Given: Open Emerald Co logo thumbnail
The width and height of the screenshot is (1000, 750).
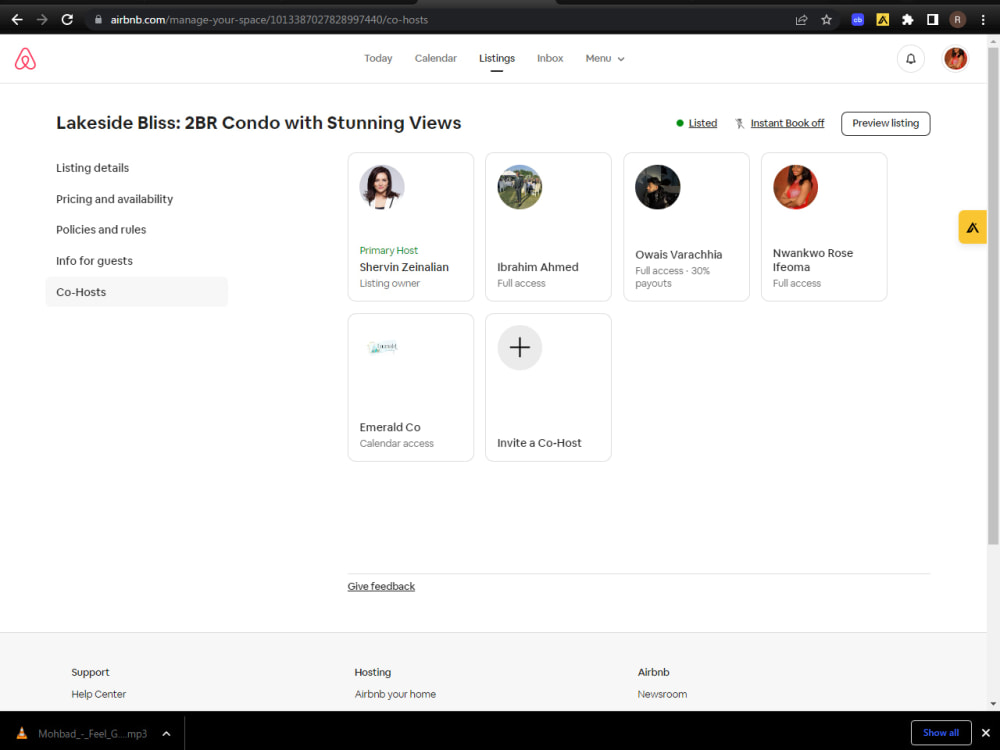Looking at the screenshot, I should [382, 347].
